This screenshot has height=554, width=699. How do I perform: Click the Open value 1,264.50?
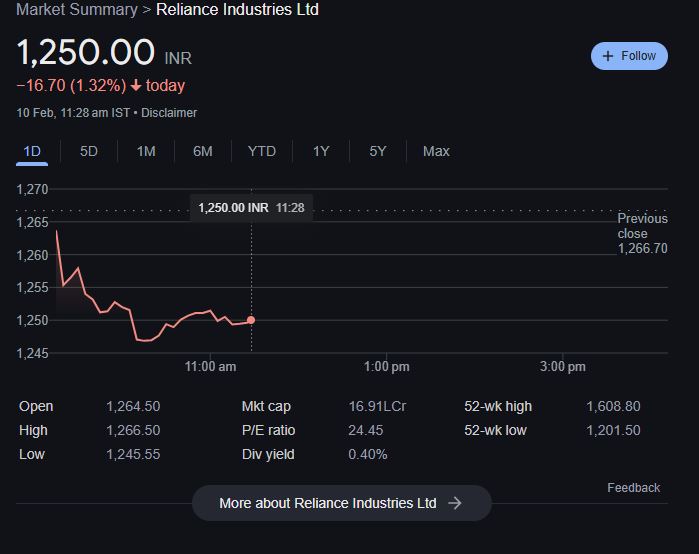(133, 406)
